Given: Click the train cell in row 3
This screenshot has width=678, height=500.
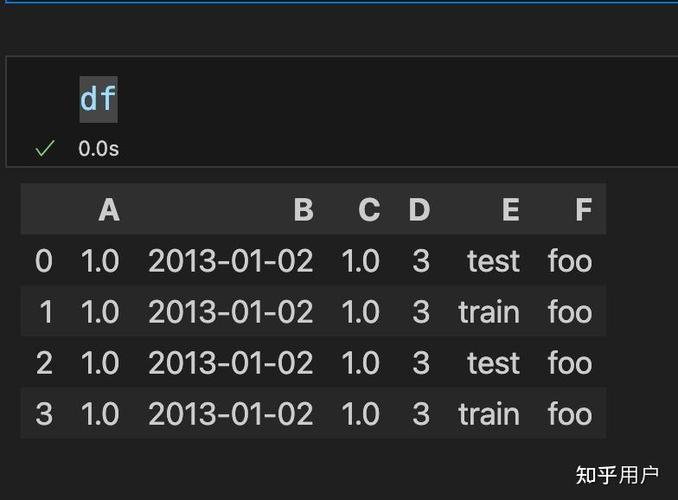Looking at the screenshot, I should (x=489, y=414).
